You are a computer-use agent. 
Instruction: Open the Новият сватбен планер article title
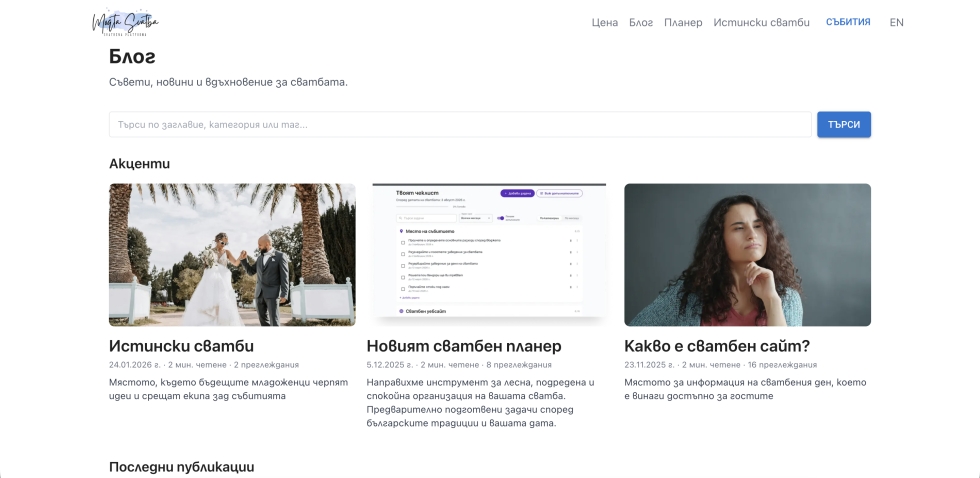[x=464, y=346]
